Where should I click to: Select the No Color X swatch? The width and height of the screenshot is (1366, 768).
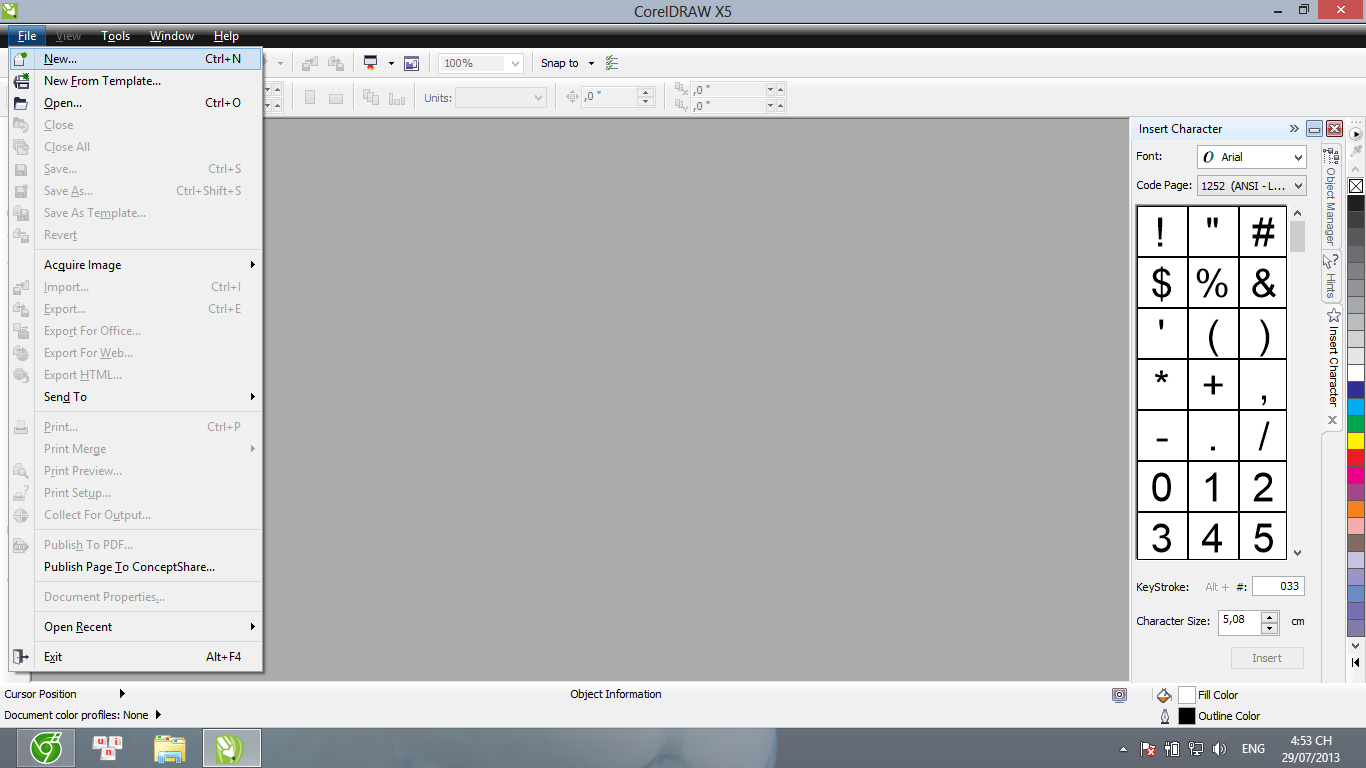1356,186
